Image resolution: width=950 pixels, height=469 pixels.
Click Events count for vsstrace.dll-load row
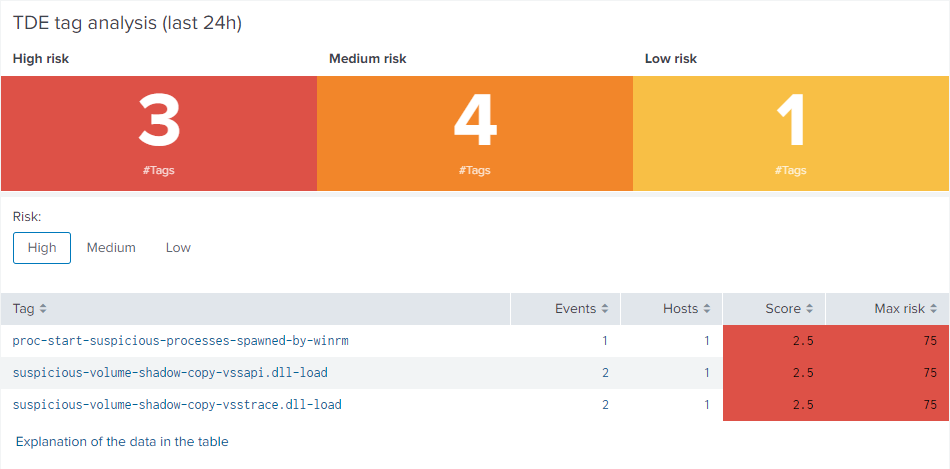(x=604, y=405)
